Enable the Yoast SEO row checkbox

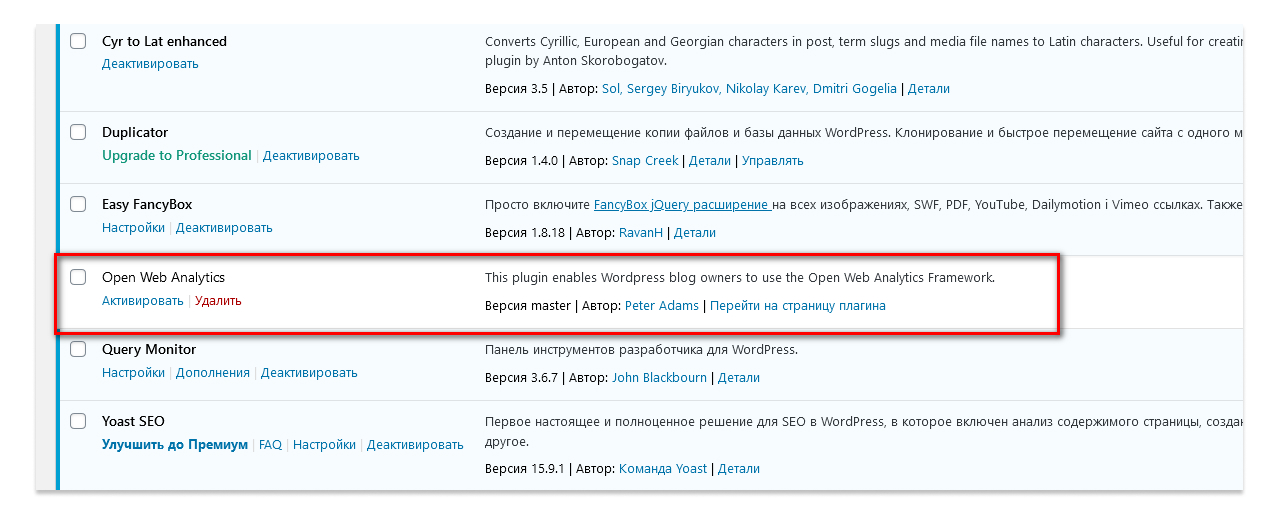pyautogui.click(x=78, y=421)
